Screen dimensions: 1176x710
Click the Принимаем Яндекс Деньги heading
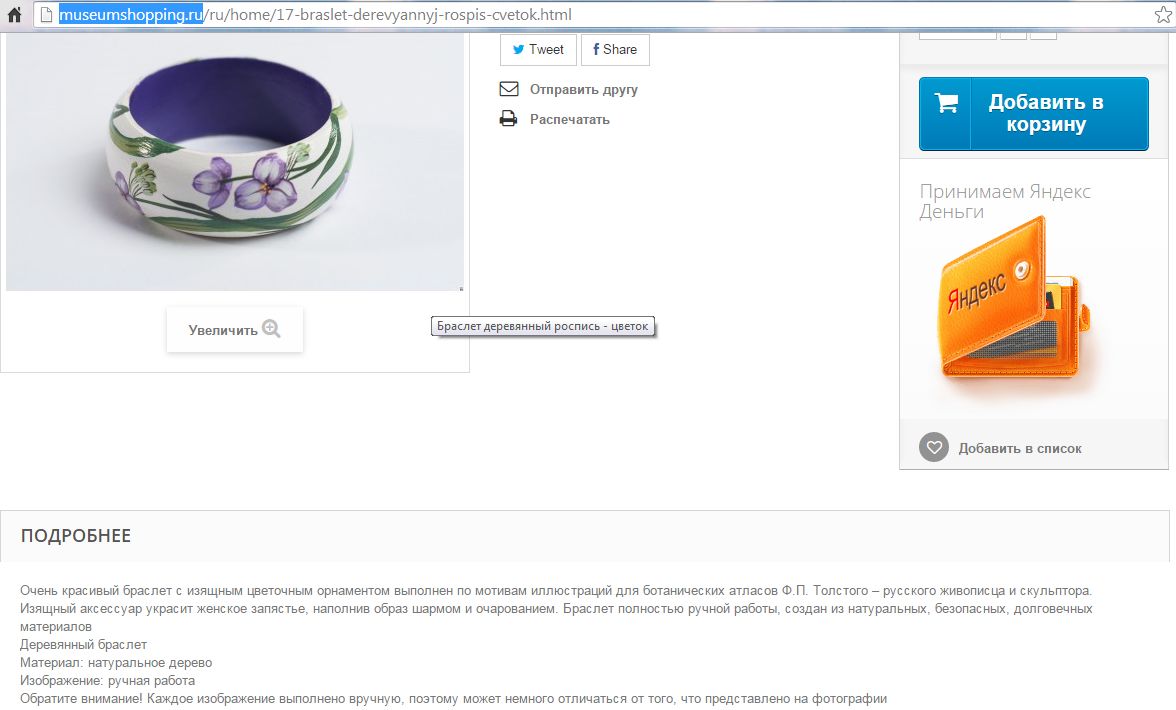(1005, 201)
